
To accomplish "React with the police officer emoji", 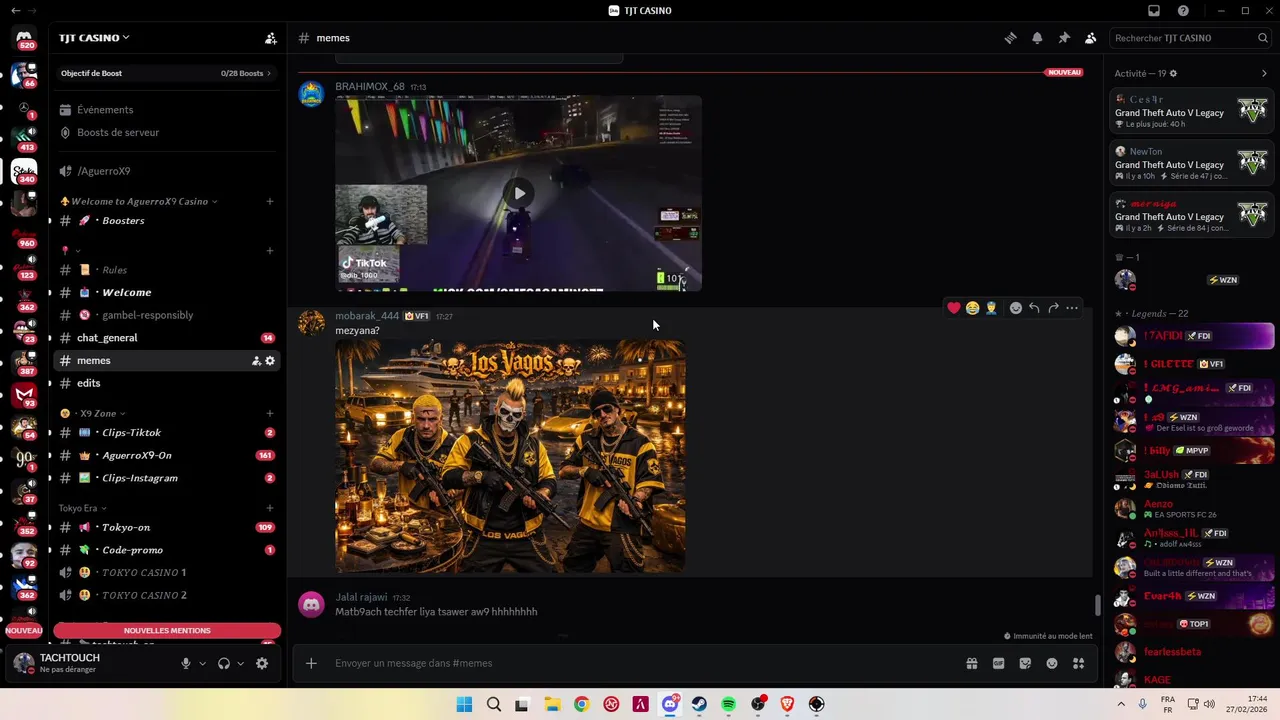I will pos(991,308).
